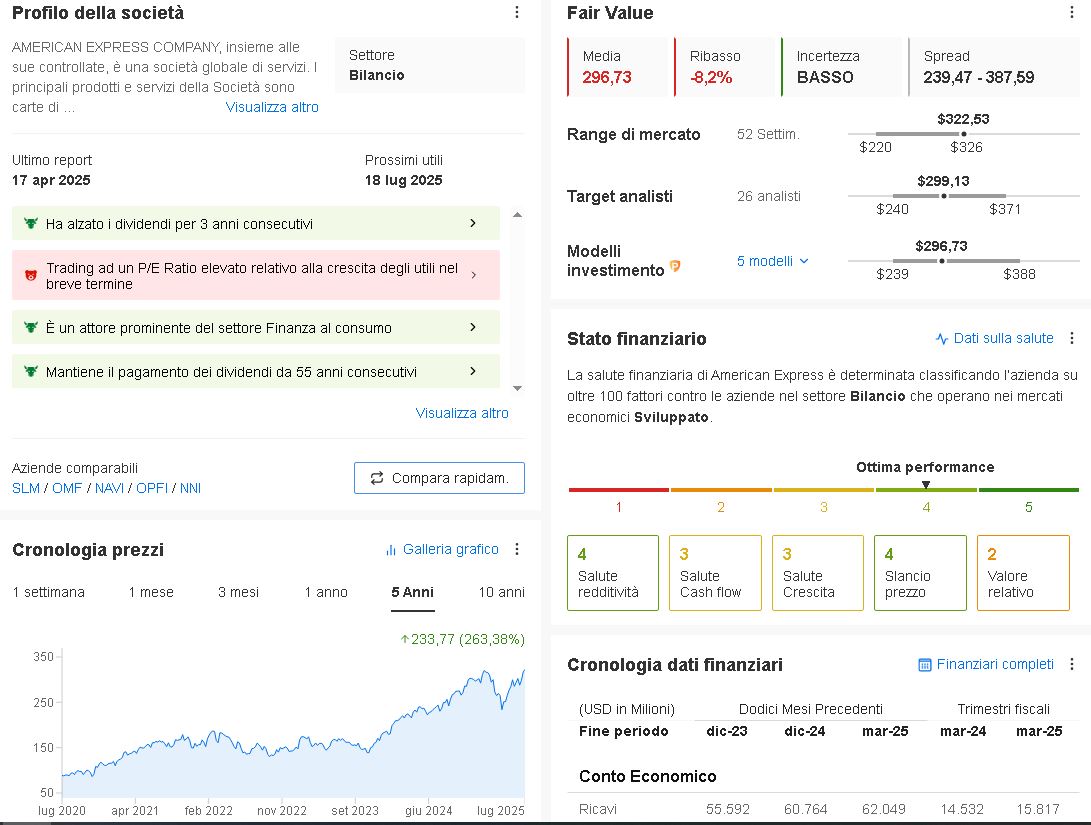Click the bull icon on the Finanza al consumo tip
Image resolution: width=1091 pixels, height=825 pixels.
(31, 327)
